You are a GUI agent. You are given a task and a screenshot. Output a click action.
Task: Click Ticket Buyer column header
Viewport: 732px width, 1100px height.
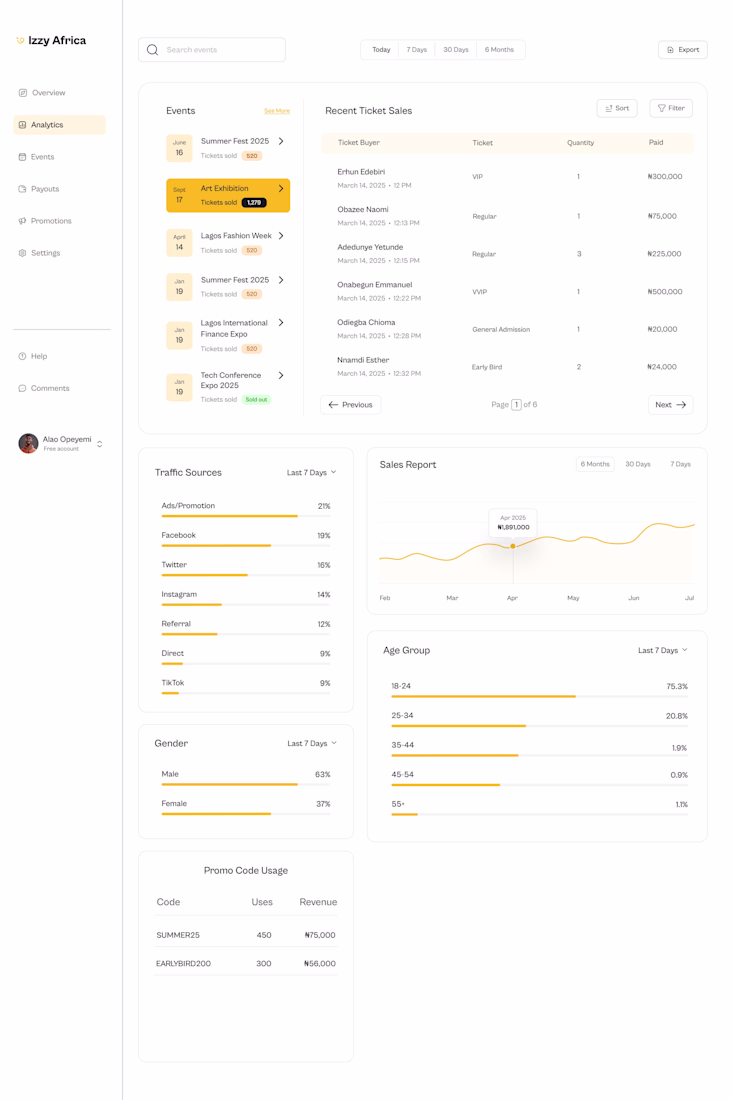tap(359, 142)
